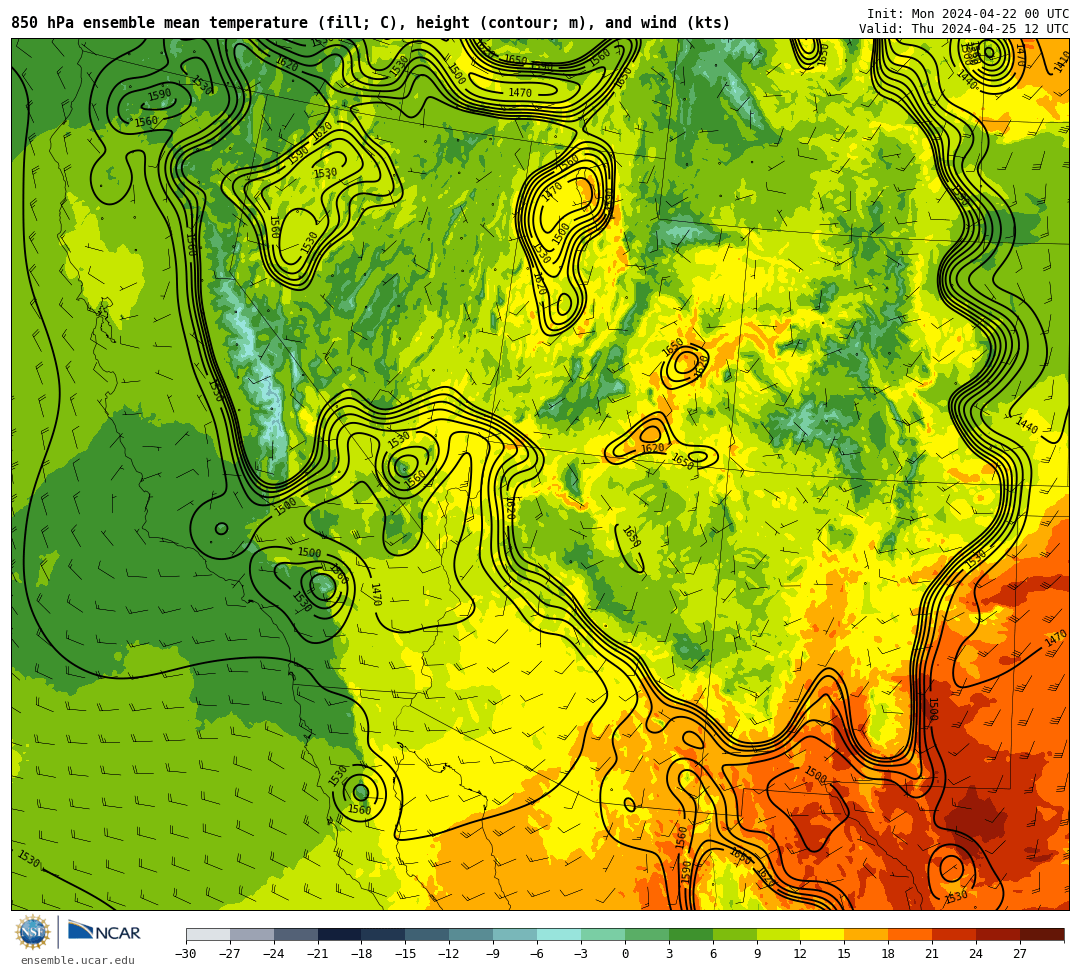The image size is (1080, 973).
Task: Pick the colorbar segment between −12 and −9
Action: (471, 934)
